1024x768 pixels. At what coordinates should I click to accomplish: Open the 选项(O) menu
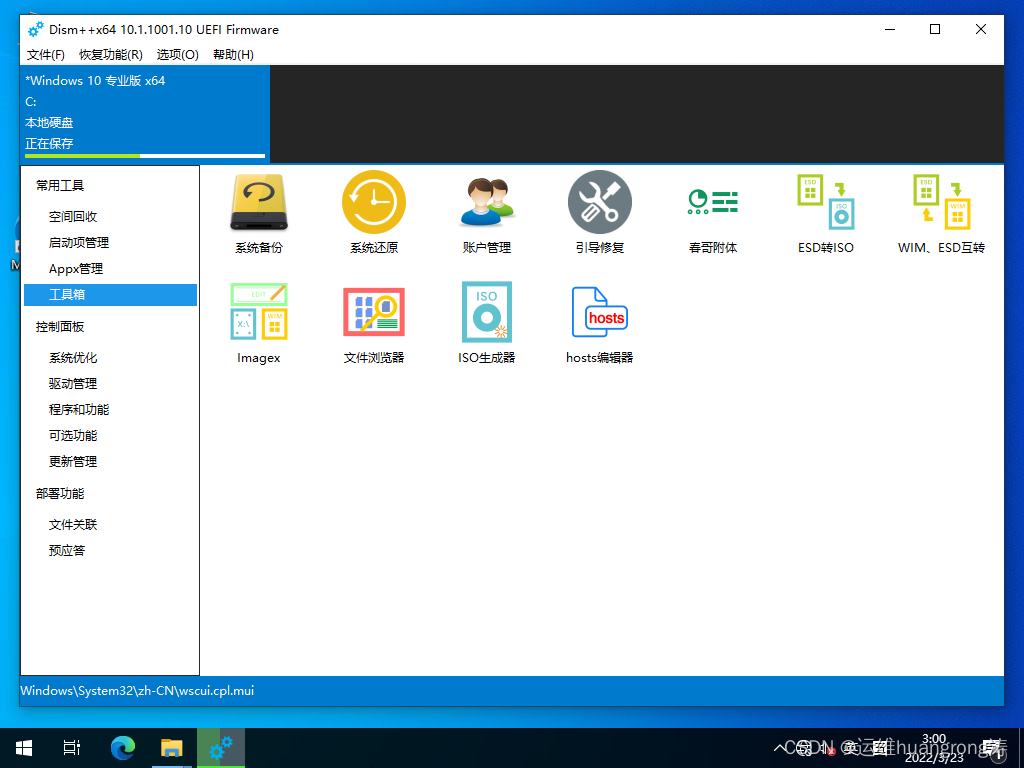[x=178, y=54]
